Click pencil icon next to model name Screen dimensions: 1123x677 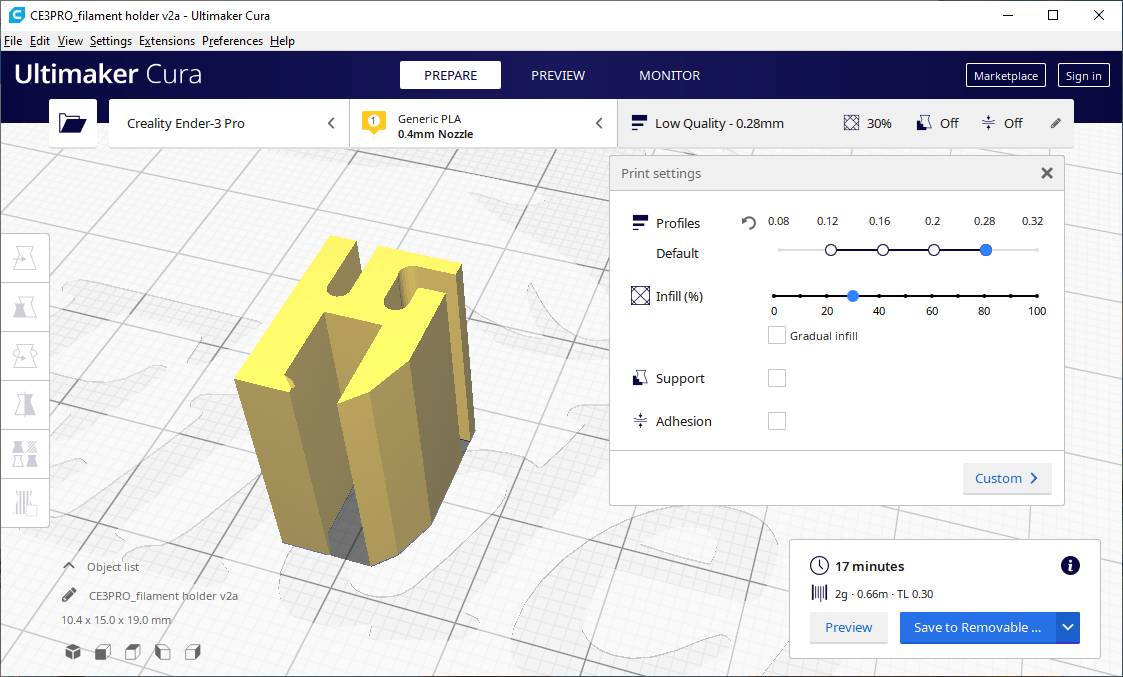click(69, 595)
